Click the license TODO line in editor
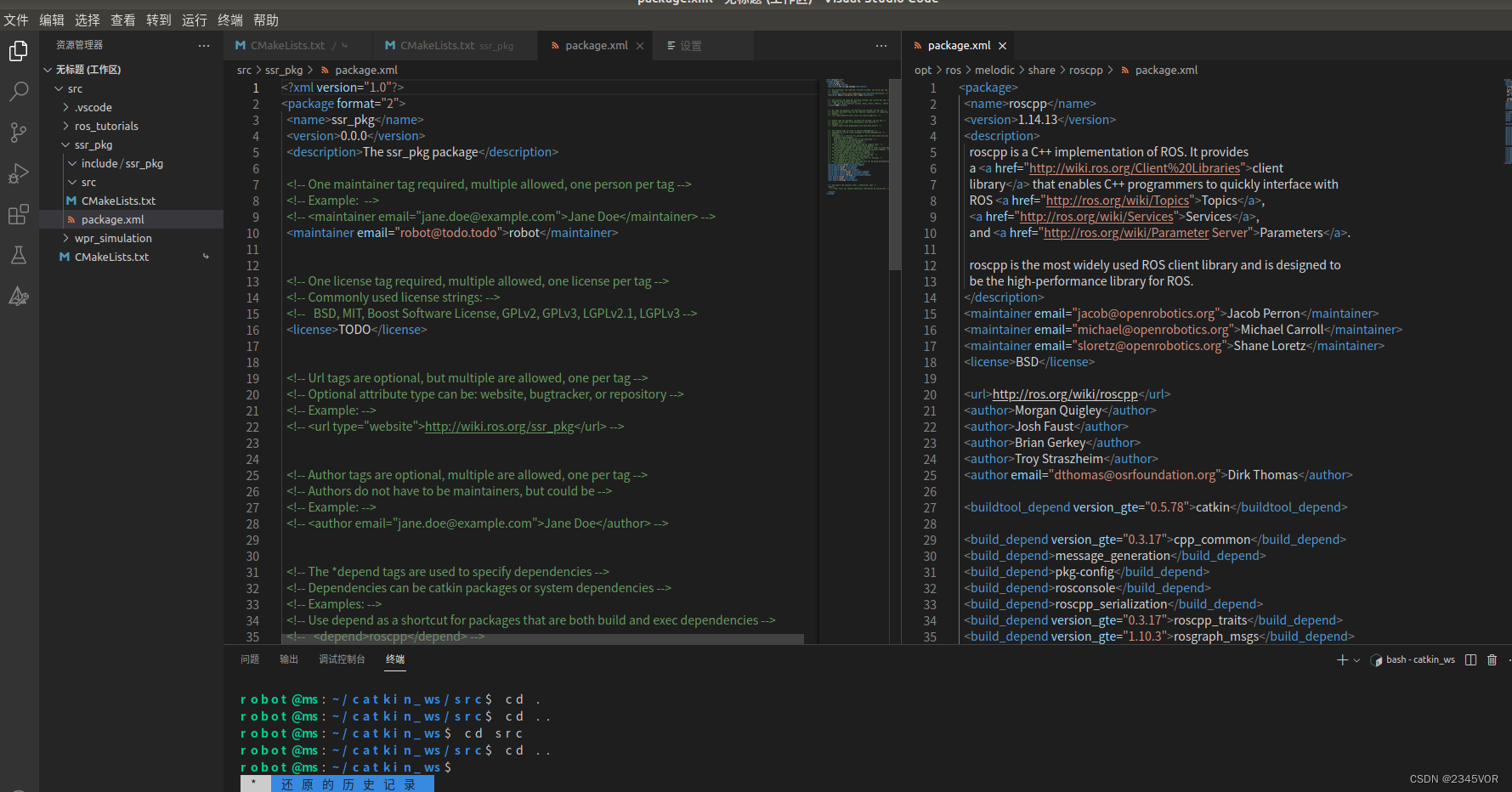The width and height of the screenshot is (1512, 792). 357,330
